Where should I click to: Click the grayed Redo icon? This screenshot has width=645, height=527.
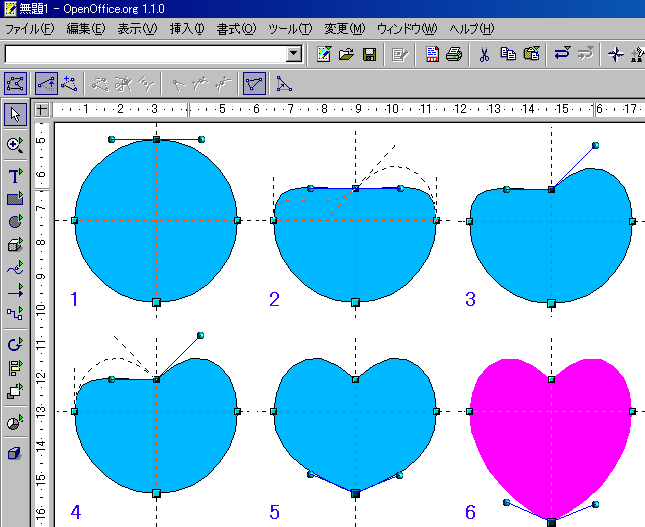[585, 54]
